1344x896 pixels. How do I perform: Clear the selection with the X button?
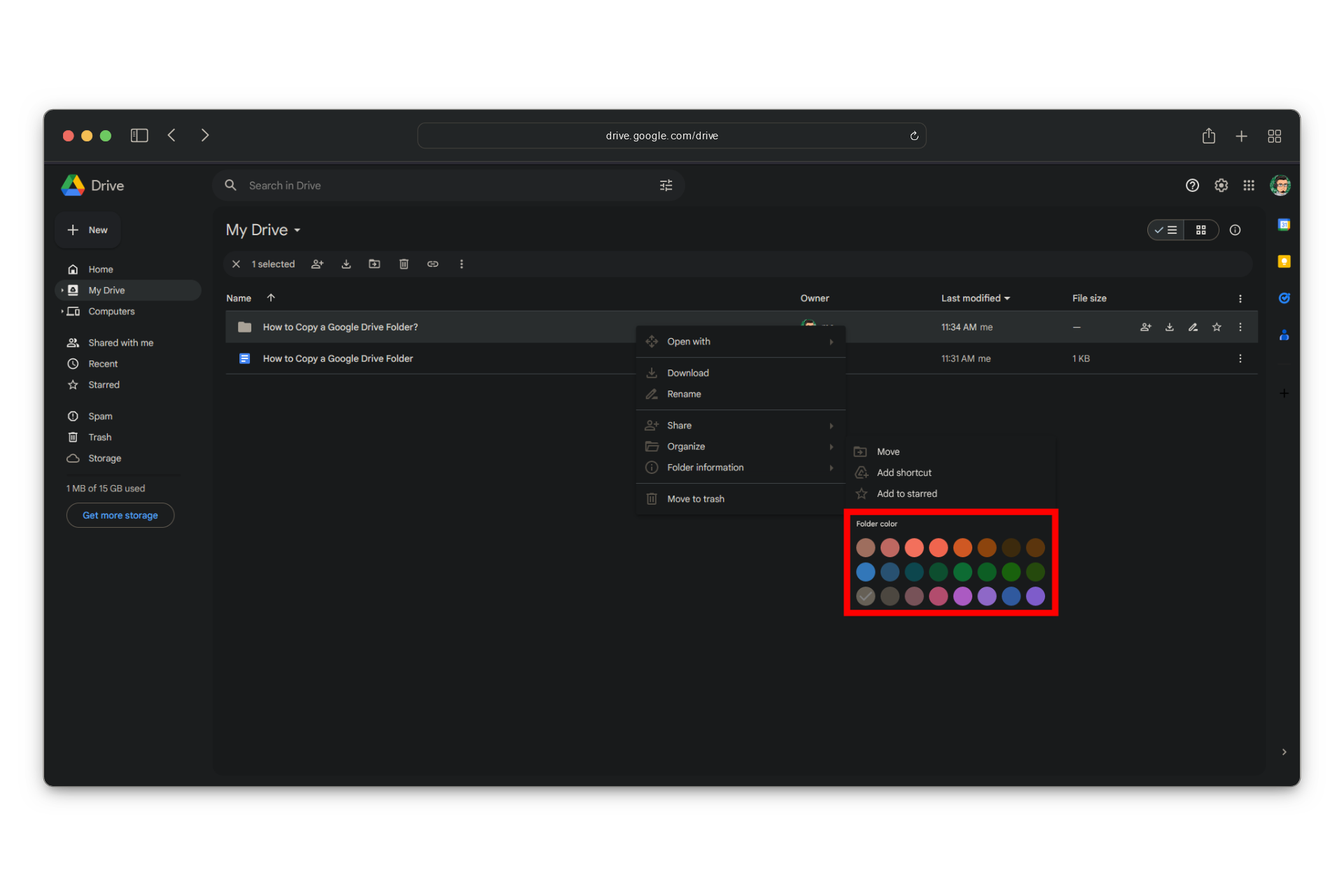pyautogui.click(x=236, y=264)
